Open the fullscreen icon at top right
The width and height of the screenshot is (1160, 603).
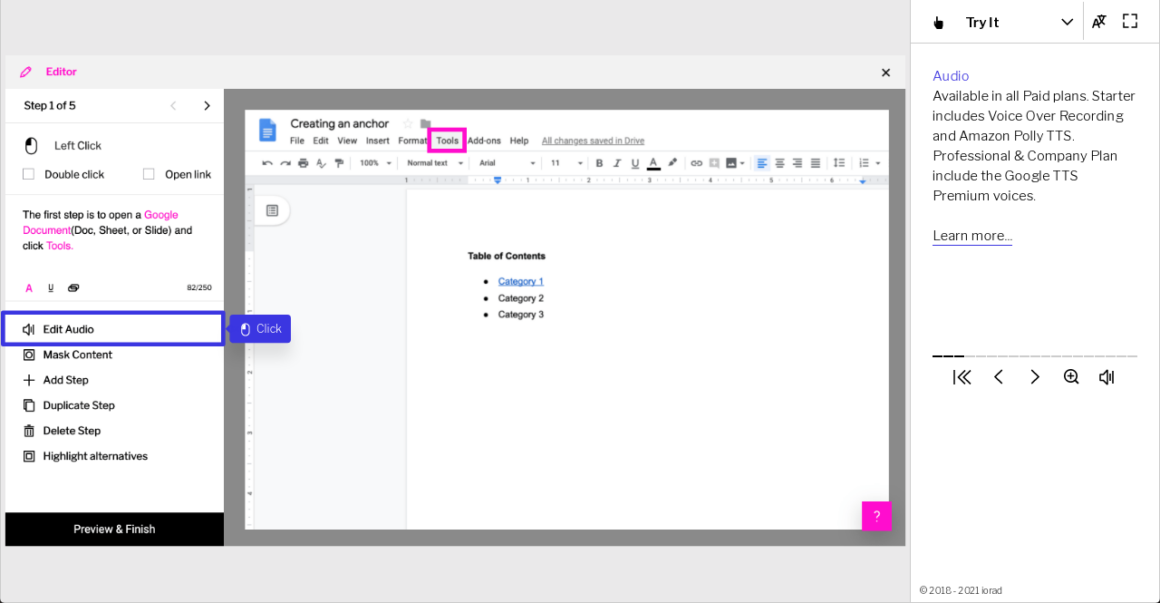1131,20
